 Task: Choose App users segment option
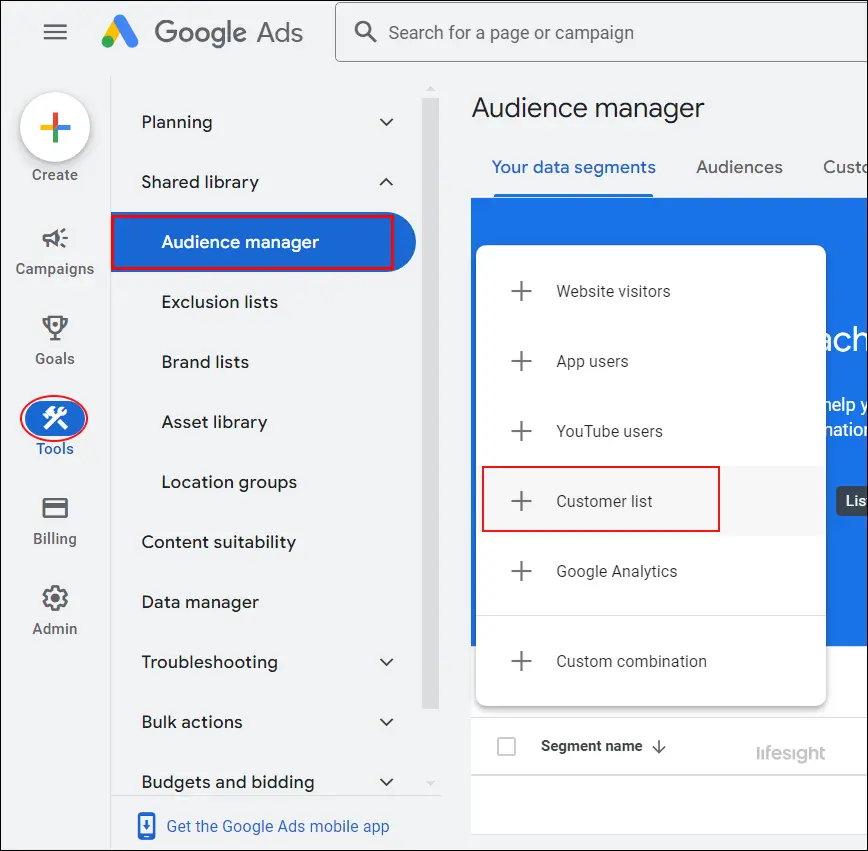pyautogui.click(x=650, y=361)
